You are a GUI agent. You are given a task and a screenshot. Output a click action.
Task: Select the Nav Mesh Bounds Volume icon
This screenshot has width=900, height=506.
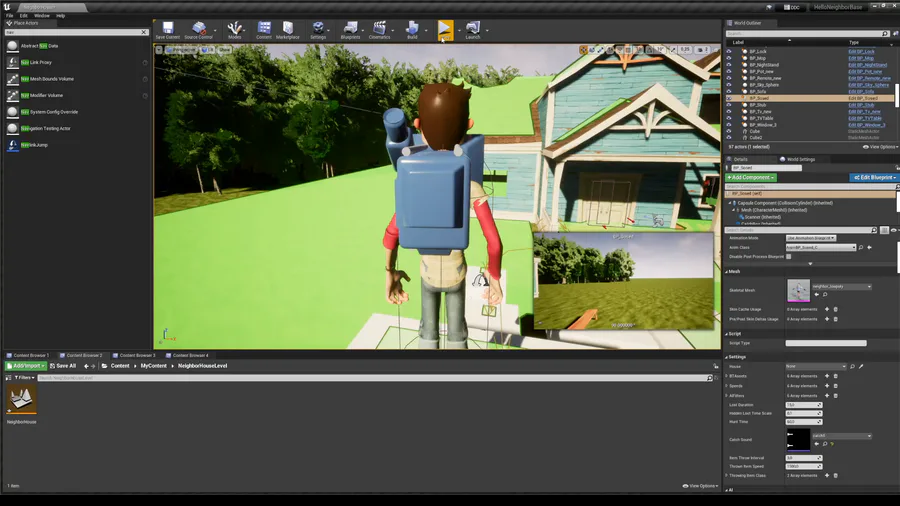pyautogui.click(x=12, y=79)
